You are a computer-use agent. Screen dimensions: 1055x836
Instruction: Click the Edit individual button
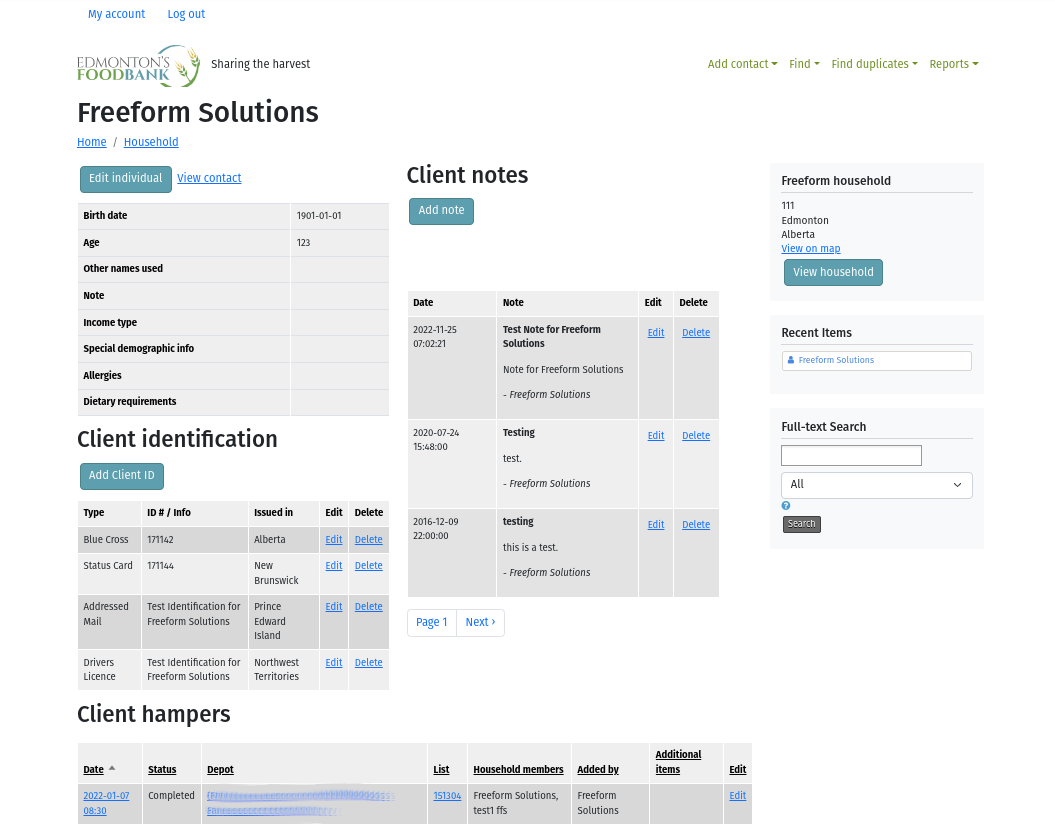click(126, 179)
